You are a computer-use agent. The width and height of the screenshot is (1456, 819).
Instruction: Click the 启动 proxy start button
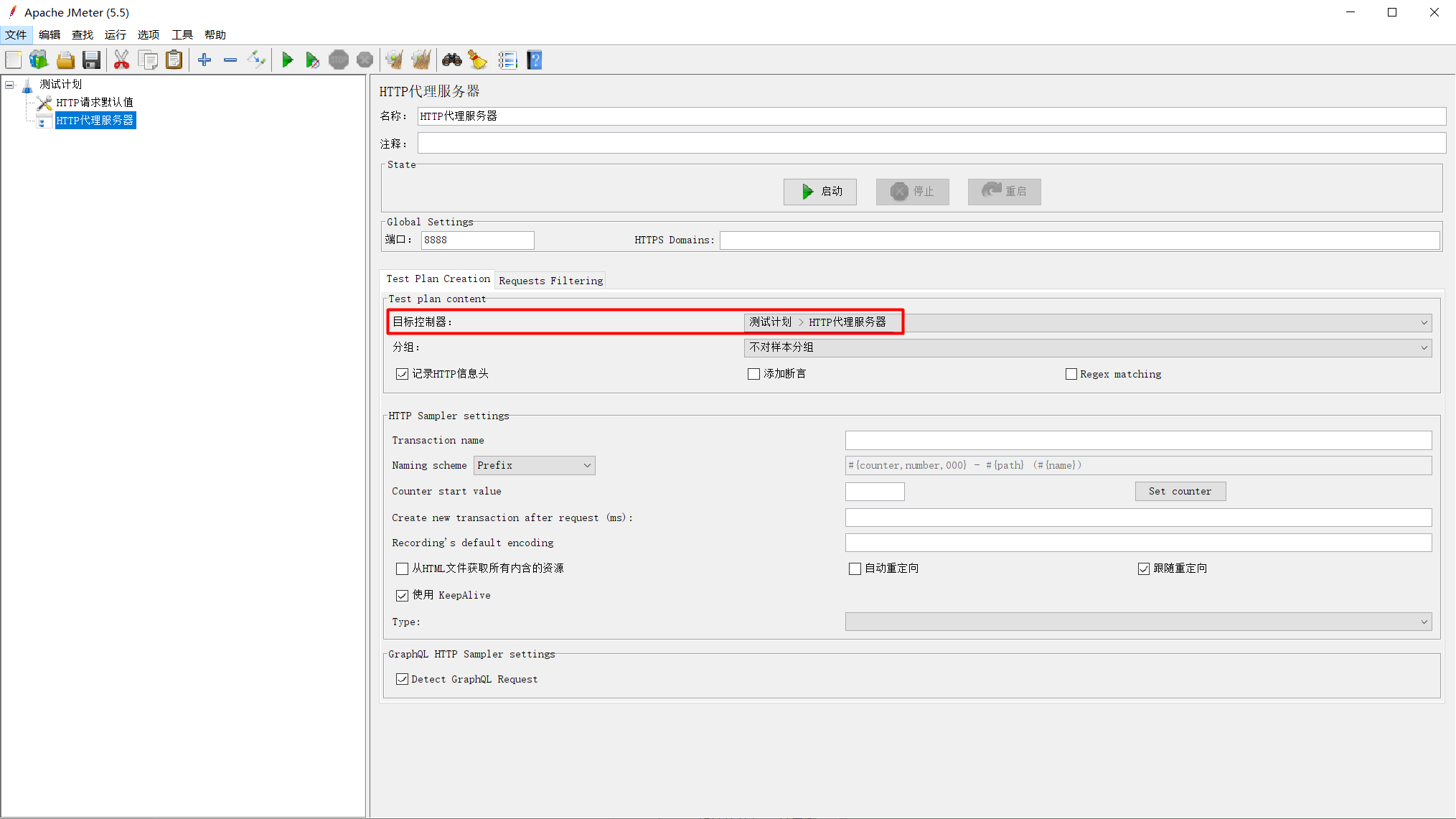click(820, 192)
